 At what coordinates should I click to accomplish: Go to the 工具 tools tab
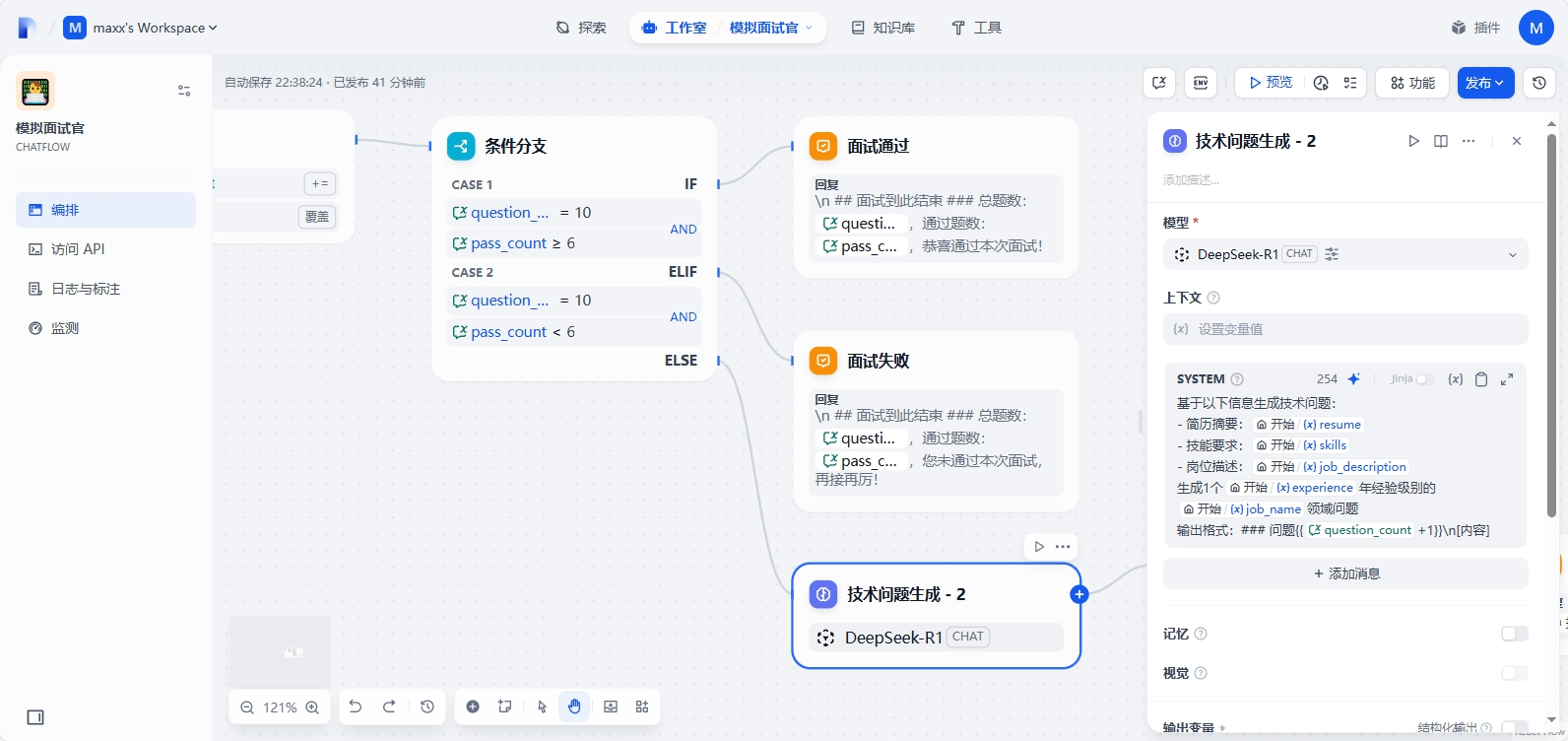(x=976, y=28)
